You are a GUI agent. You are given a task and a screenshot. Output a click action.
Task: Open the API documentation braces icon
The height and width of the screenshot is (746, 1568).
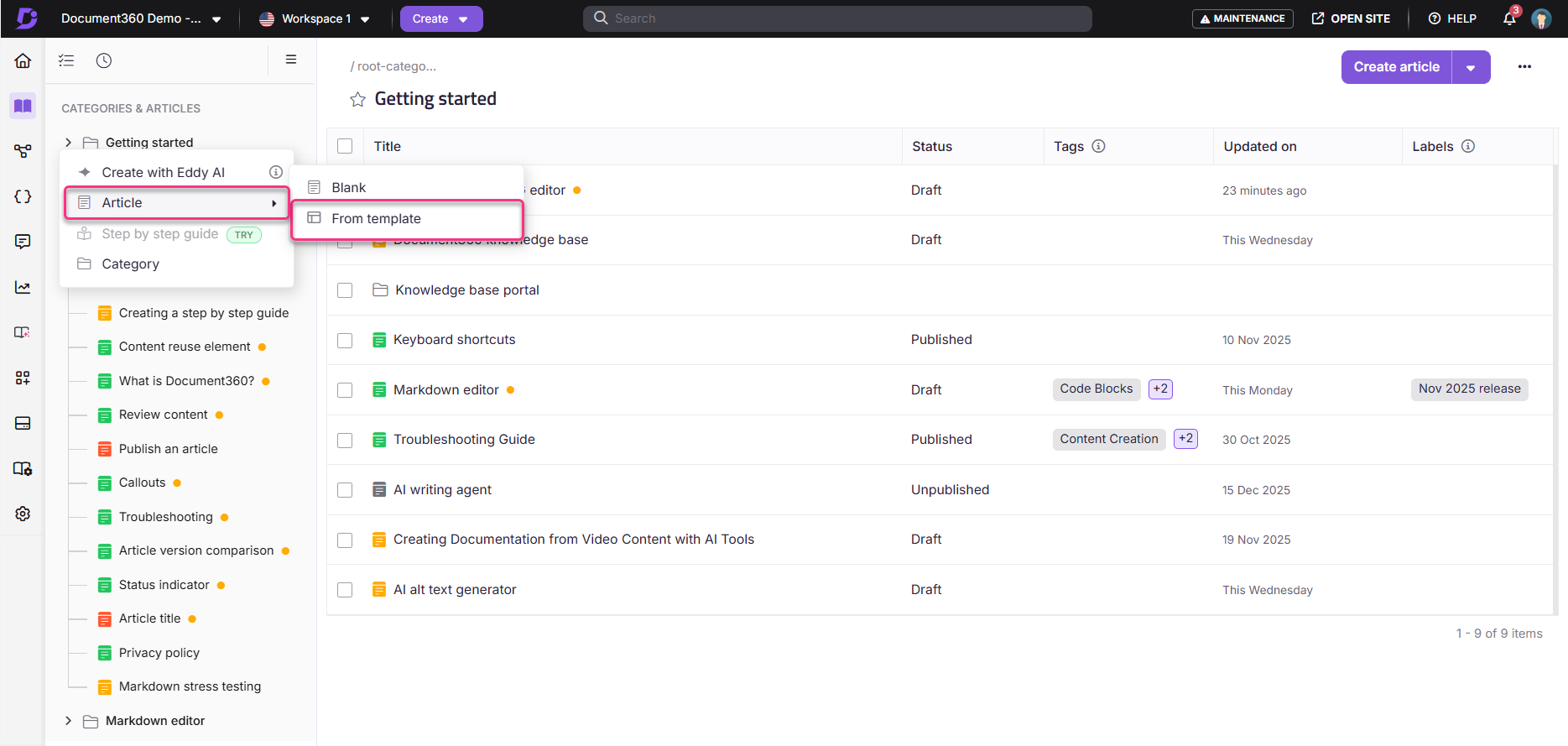tap(23, 196)
